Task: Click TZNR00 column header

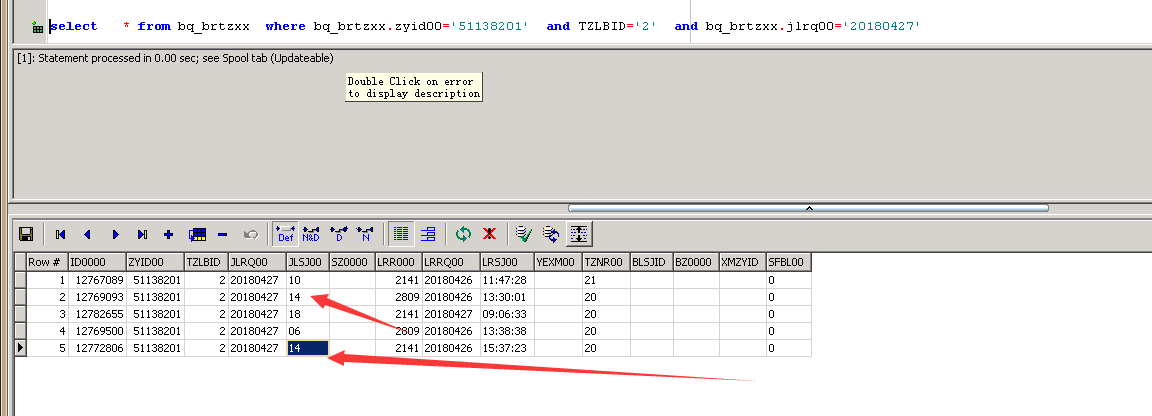Action: [605, 262]
